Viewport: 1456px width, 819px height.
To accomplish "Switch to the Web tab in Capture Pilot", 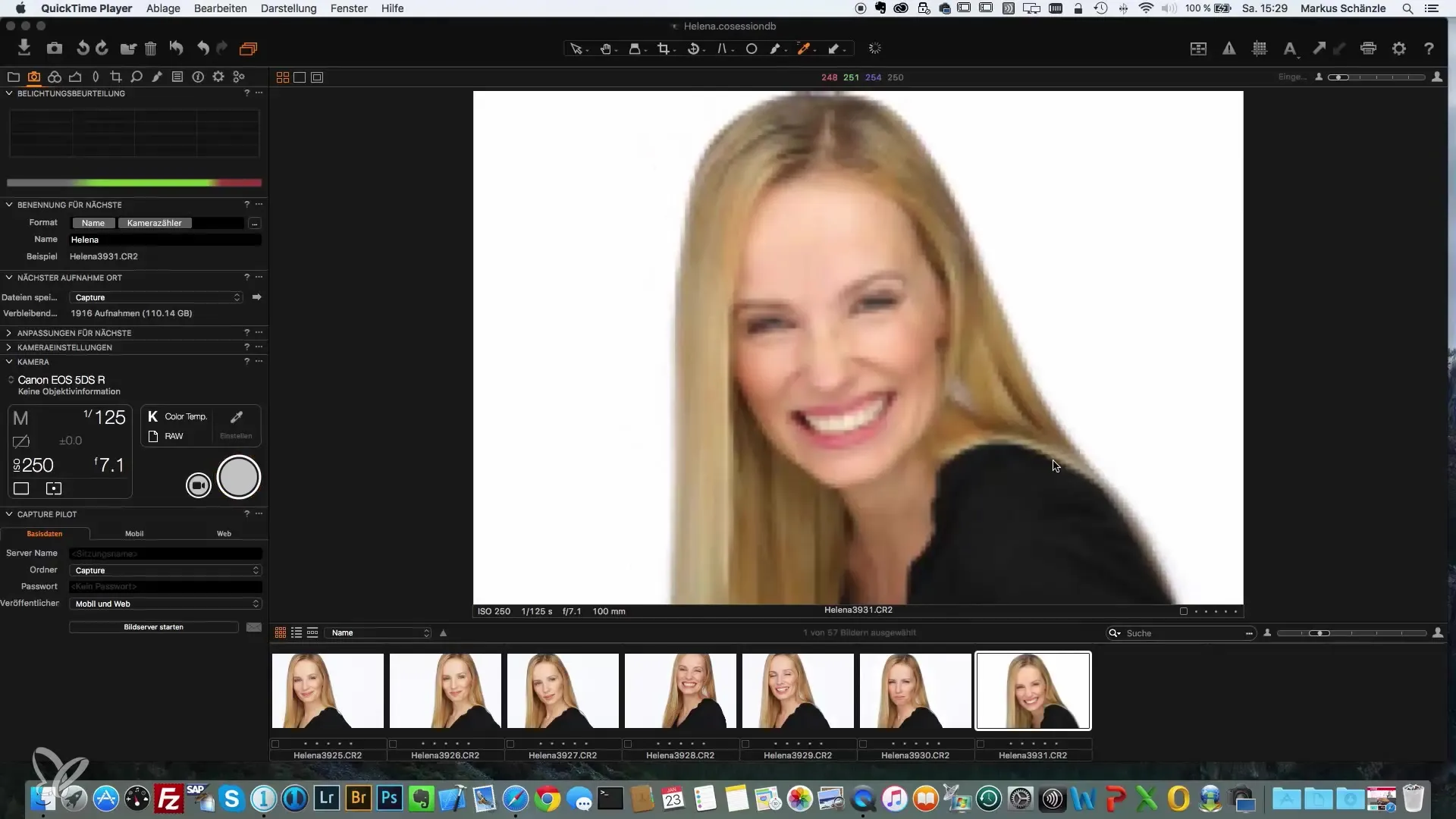I will point(224,534).
